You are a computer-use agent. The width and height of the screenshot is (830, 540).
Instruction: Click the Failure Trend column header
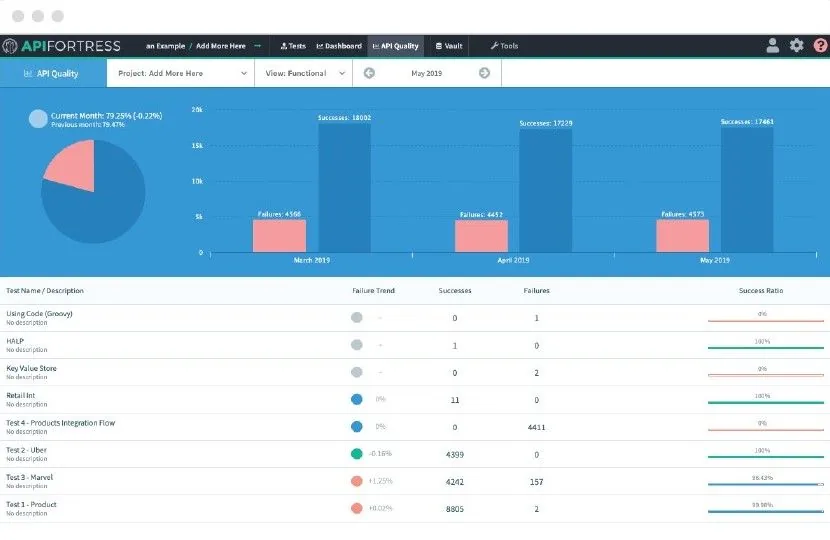tap(373, 291)
